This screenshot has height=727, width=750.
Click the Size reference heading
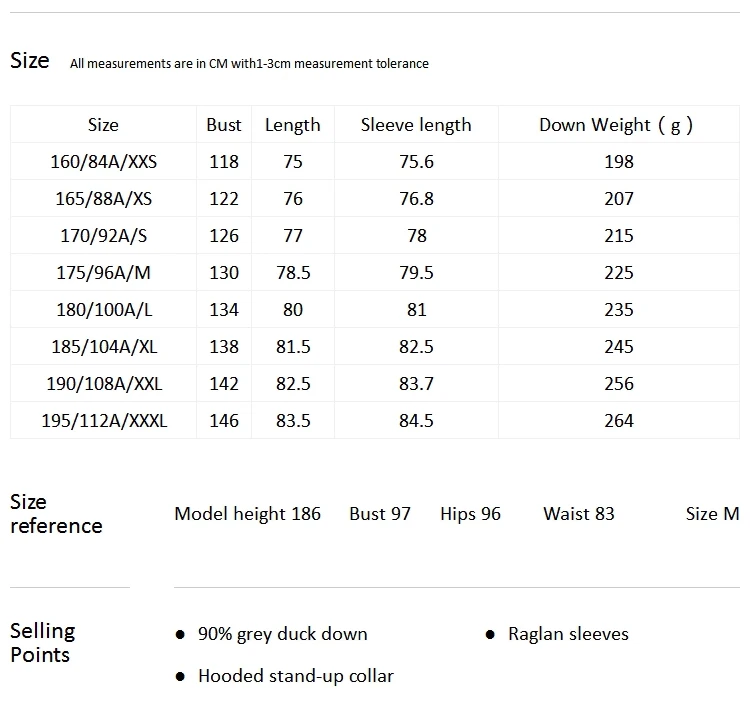click(56, 514)
